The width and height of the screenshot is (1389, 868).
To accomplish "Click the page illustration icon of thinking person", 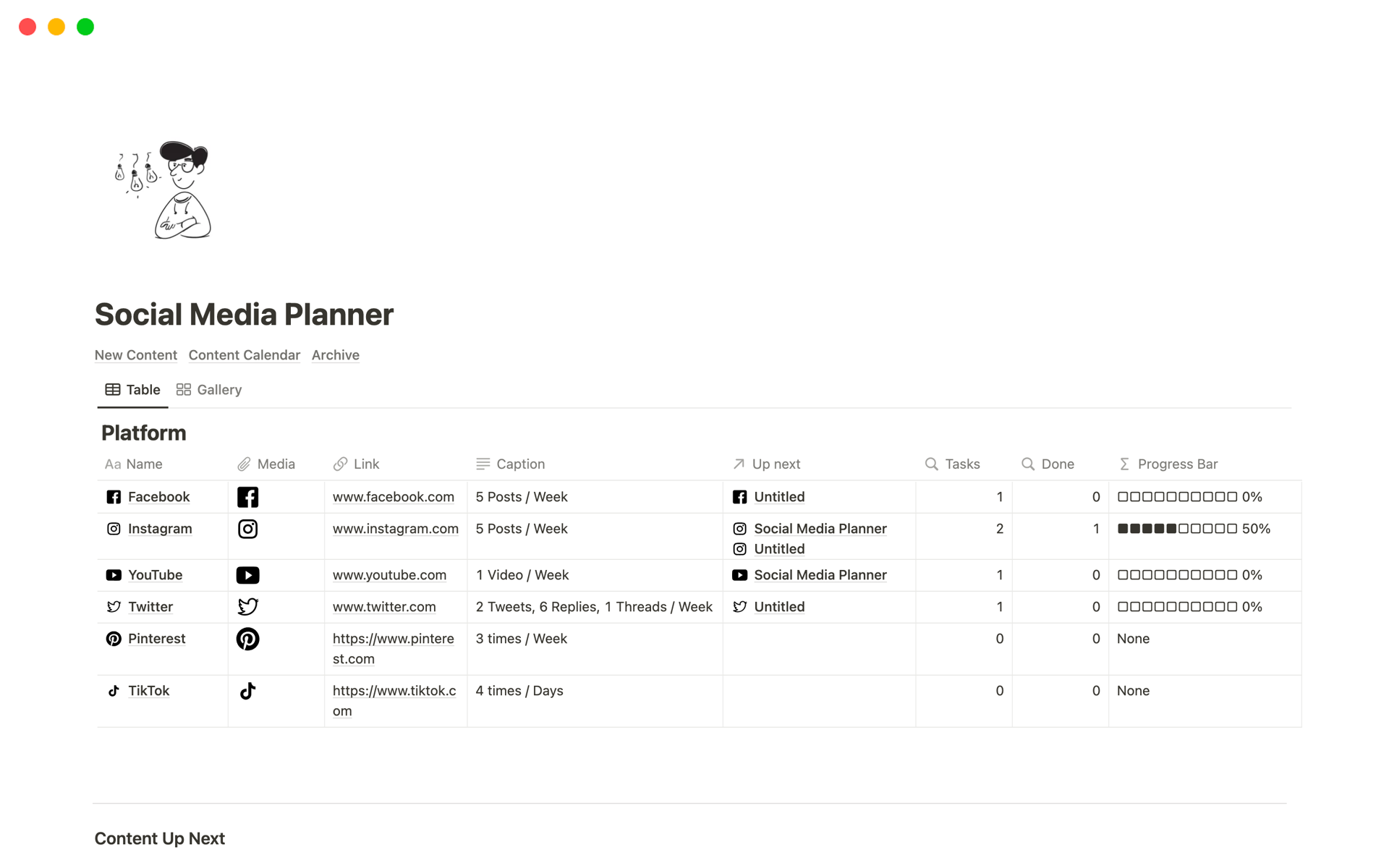I will click(x=163, y=190).
